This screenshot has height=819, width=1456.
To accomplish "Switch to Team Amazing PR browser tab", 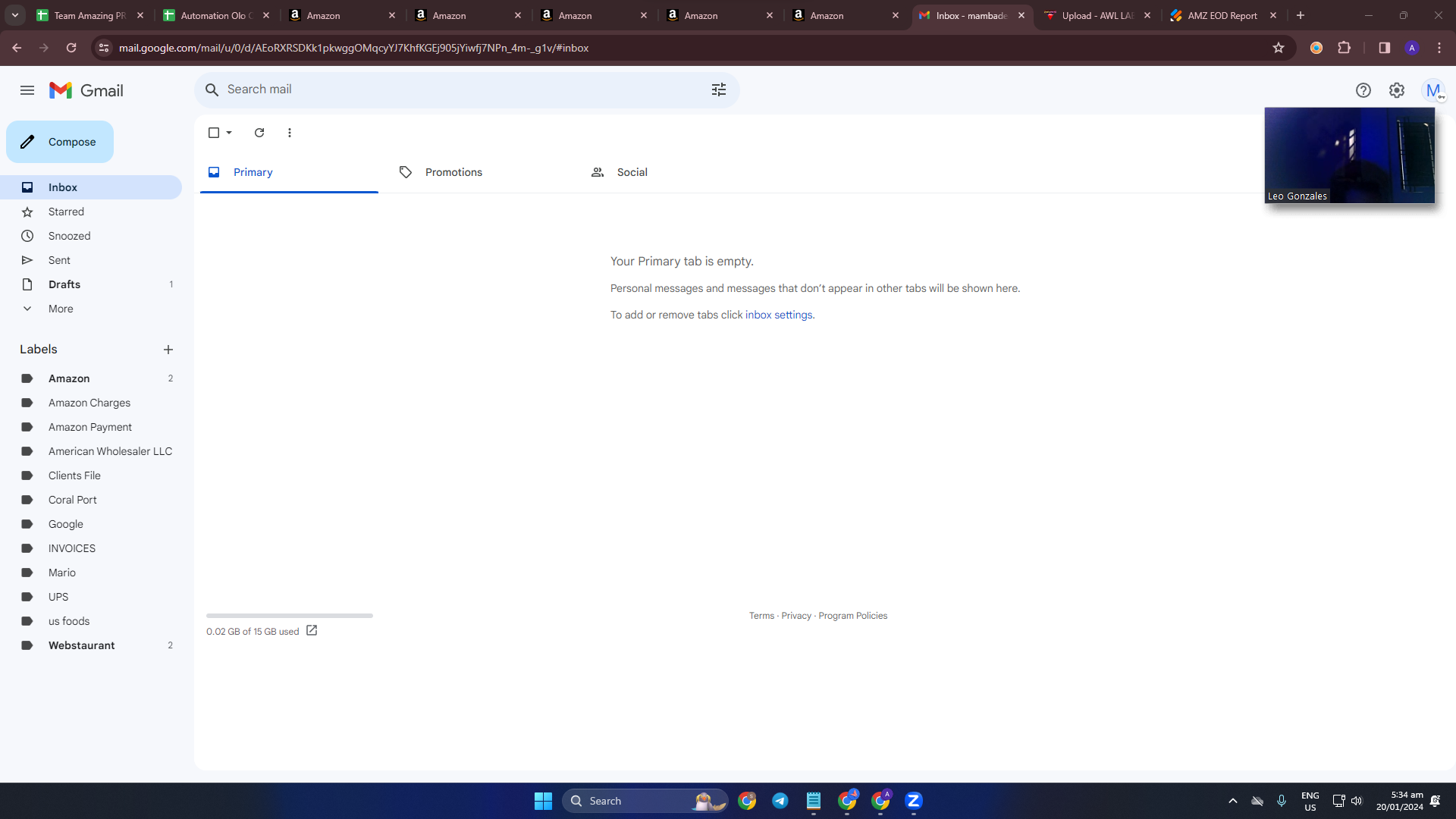I will click(89, 15).
